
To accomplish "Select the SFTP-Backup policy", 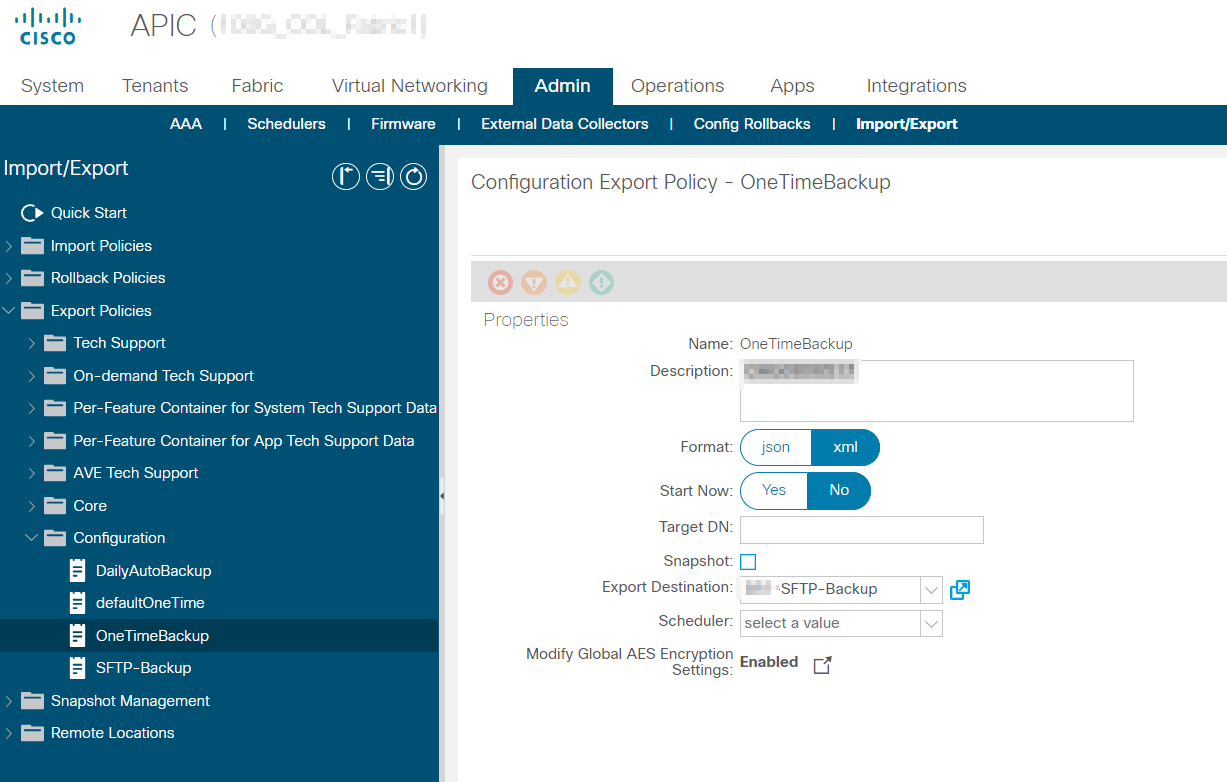I will (143, 668).
